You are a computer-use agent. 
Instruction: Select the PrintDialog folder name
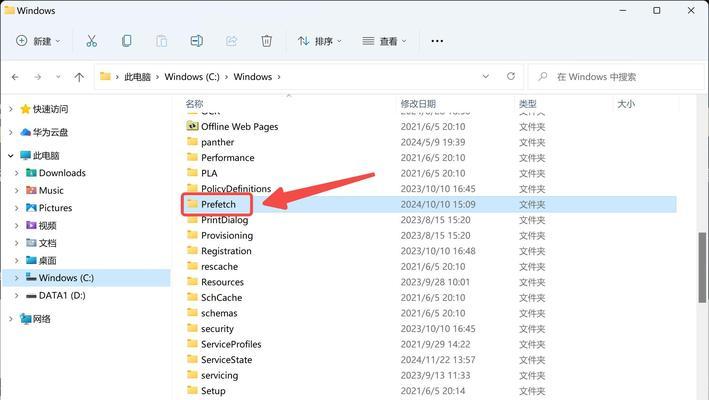(224, 220)
